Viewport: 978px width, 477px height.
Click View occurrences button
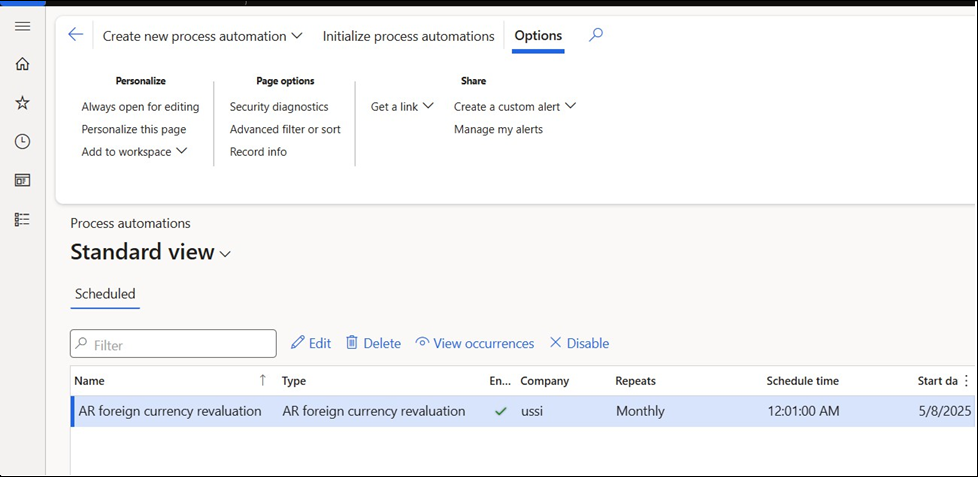click(474, 343)
